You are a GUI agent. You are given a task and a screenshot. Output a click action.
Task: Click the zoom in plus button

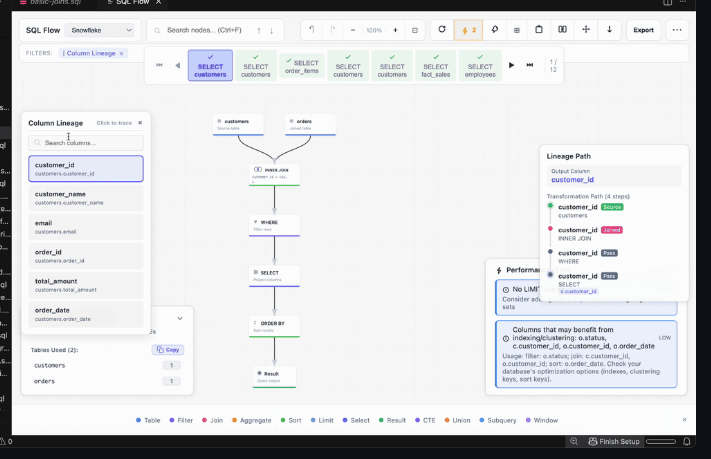tap(394, 30)
